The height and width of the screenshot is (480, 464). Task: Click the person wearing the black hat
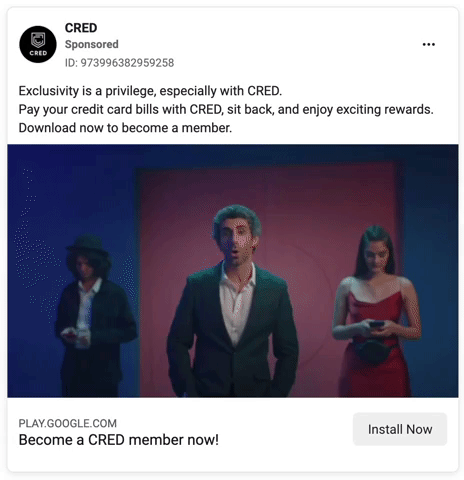click(x=93, y=313)
